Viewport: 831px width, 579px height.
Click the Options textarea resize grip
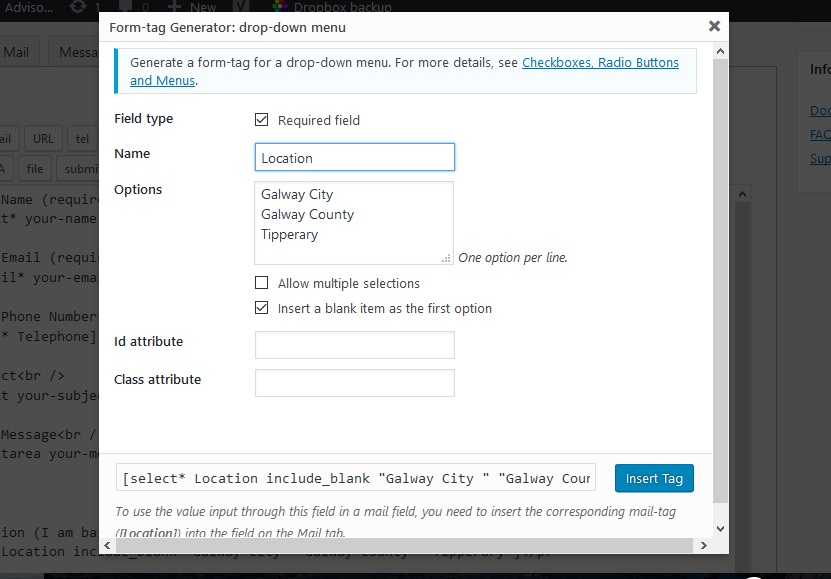click(x=447, y=258)
